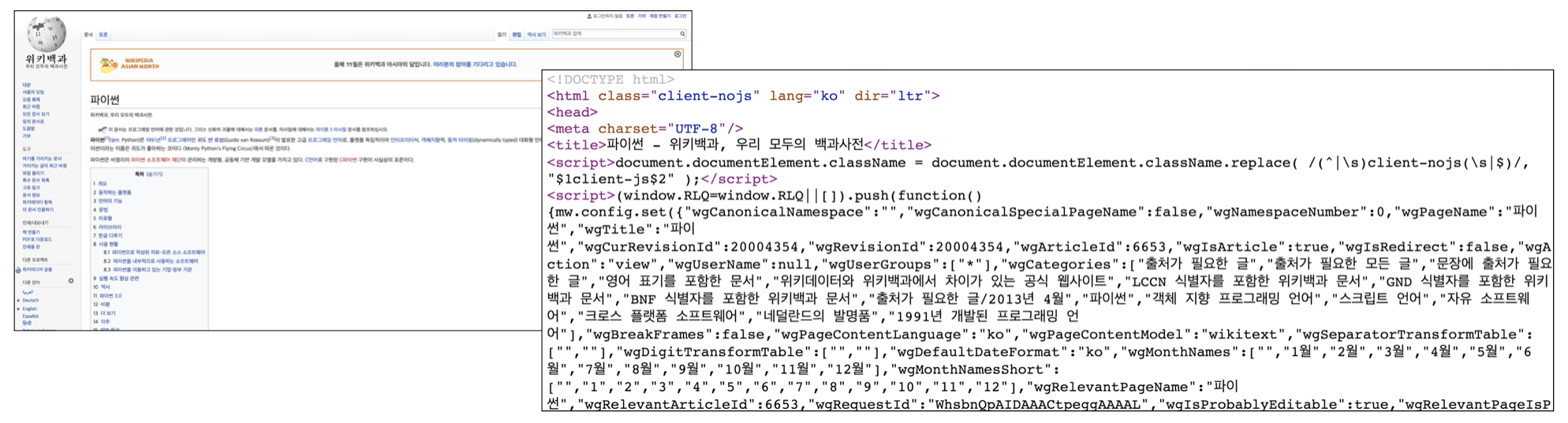Open the Deutsch language link
The image size is (1568, 423).
pos(31,300)
